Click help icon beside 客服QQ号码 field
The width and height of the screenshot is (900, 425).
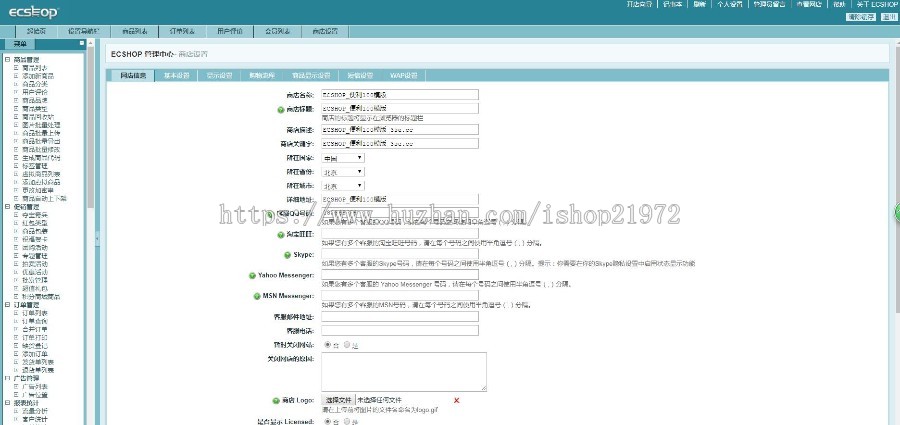pos(271,214)
